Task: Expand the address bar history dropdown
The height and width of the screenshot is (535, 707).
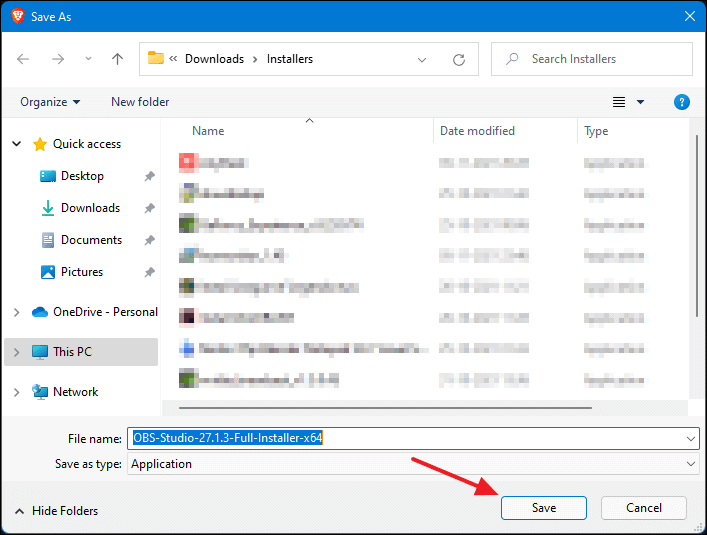Action: point(422,59)
